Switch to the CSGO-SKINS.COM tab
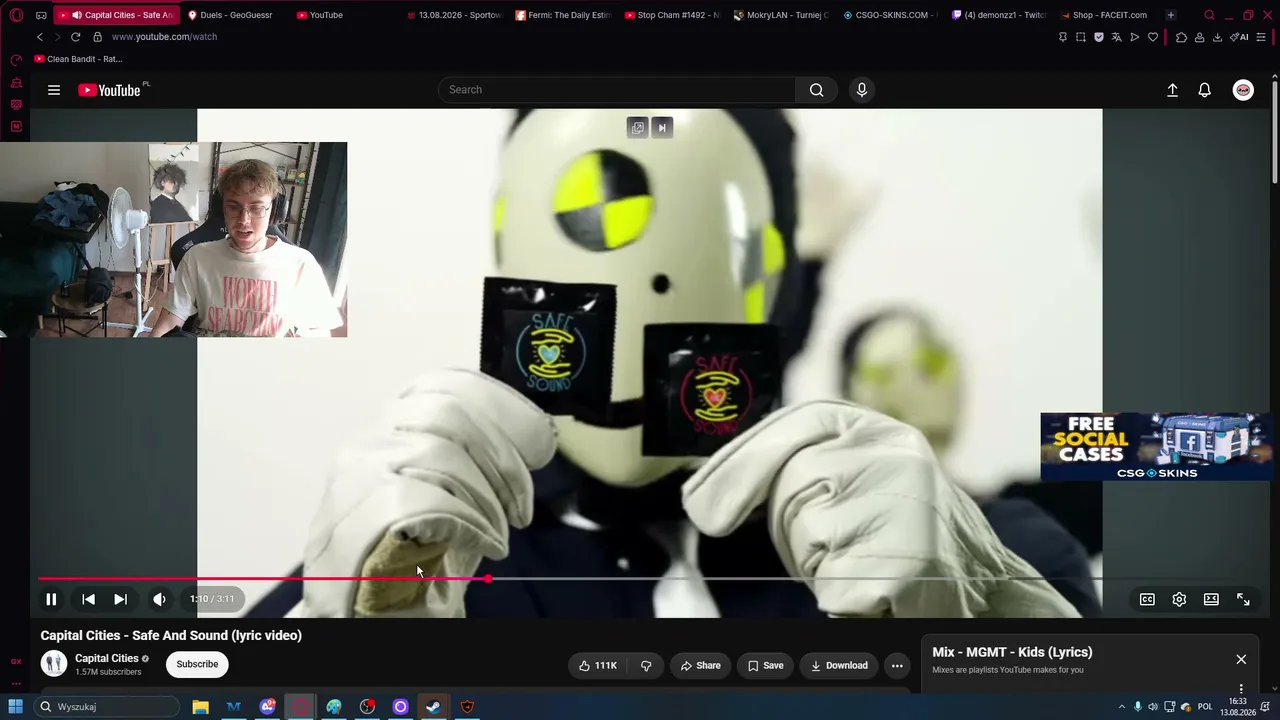1280x720 pixels. pos(890,15)
